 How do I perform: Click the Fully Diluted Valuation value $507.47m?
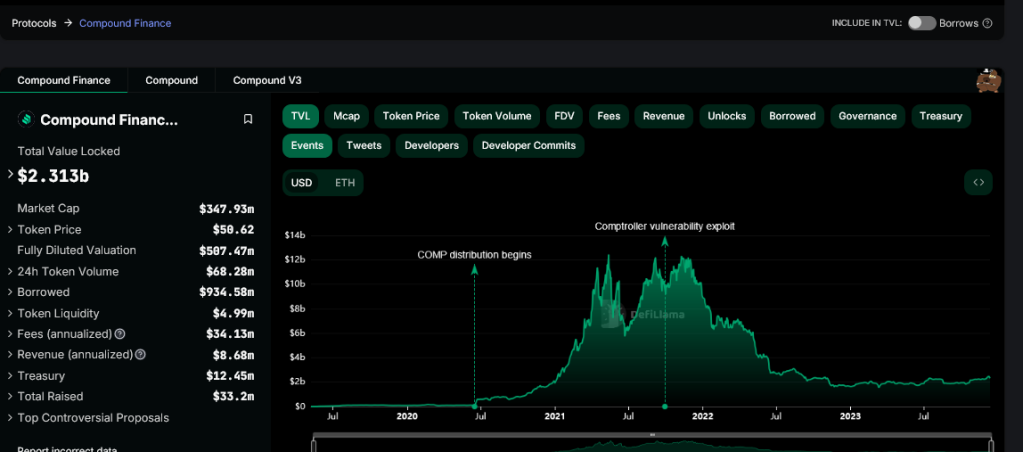pyautogui.click(x=226, y=250)
